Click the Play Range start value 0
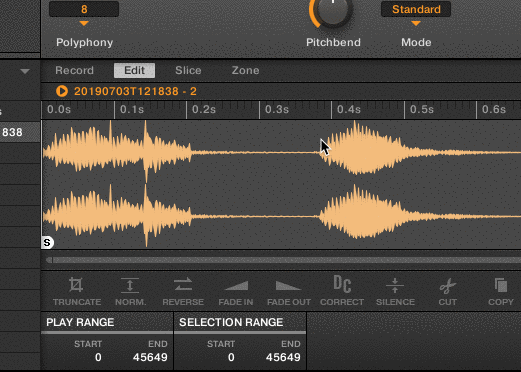This screenshot has width=521, height=372. pyautogui.click(x=98, y=357)
